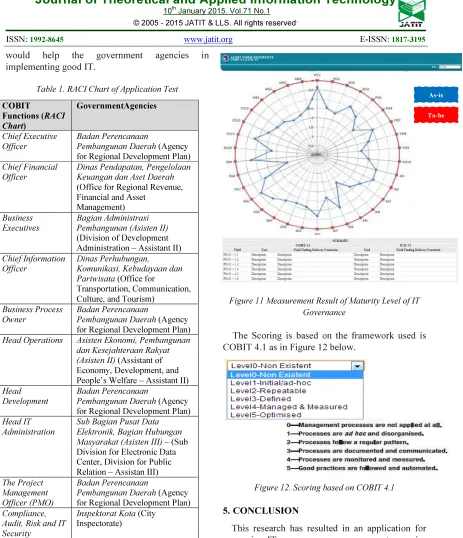Click '5—Good practices are followed and automated' line

[362, 468]
